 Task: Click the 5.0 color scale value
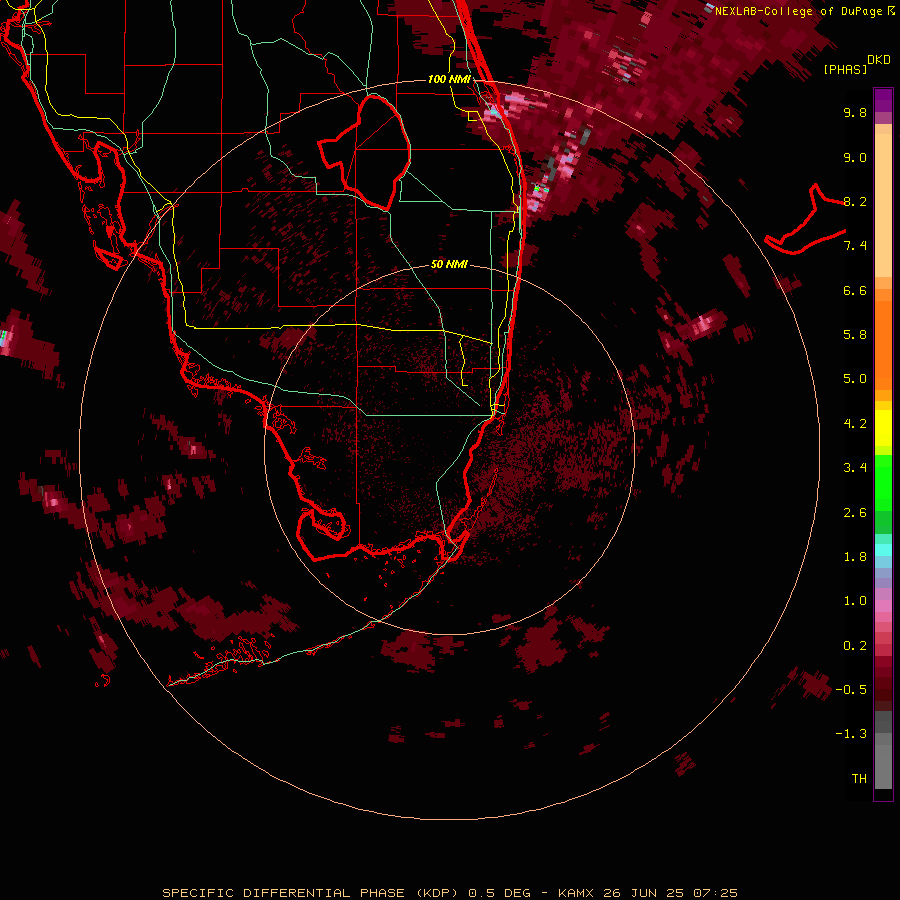tap(855, 379)
